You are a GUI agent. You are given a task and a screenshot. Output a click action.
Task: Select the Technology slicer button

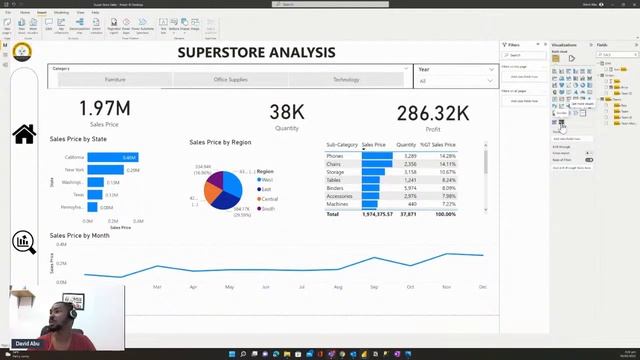[346, 80]
